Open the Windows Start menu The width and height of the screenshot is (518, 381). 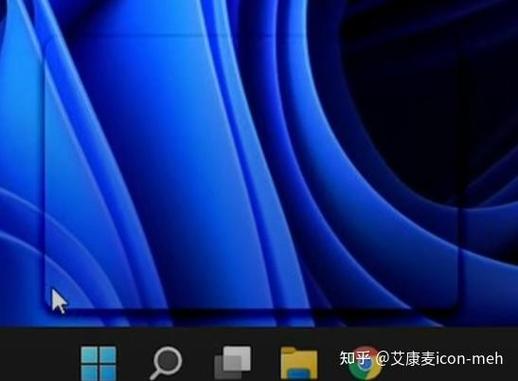pos(99,364)
